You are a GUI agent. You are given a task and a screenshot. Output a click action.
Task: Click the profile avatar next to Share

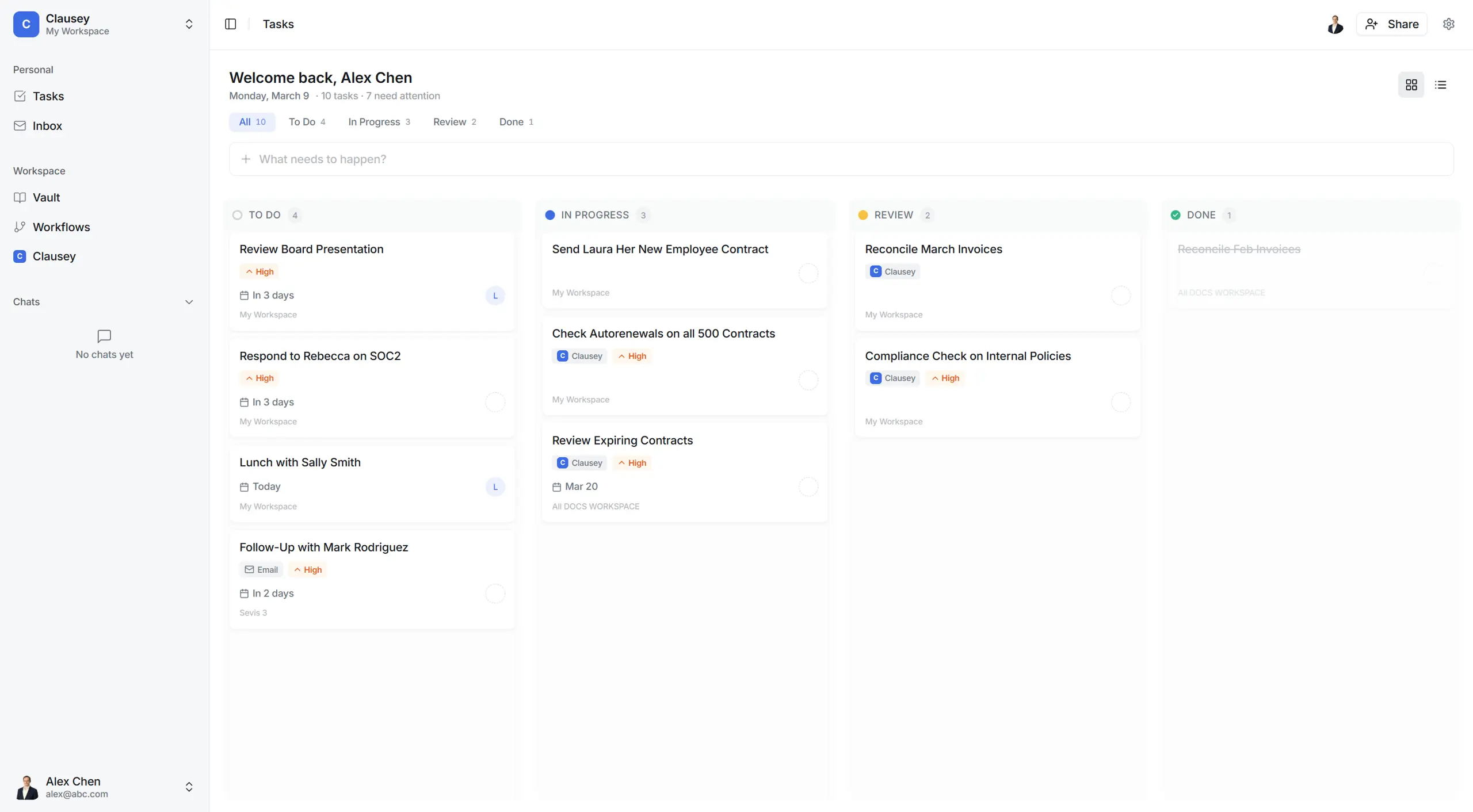tap(1335, 24)
